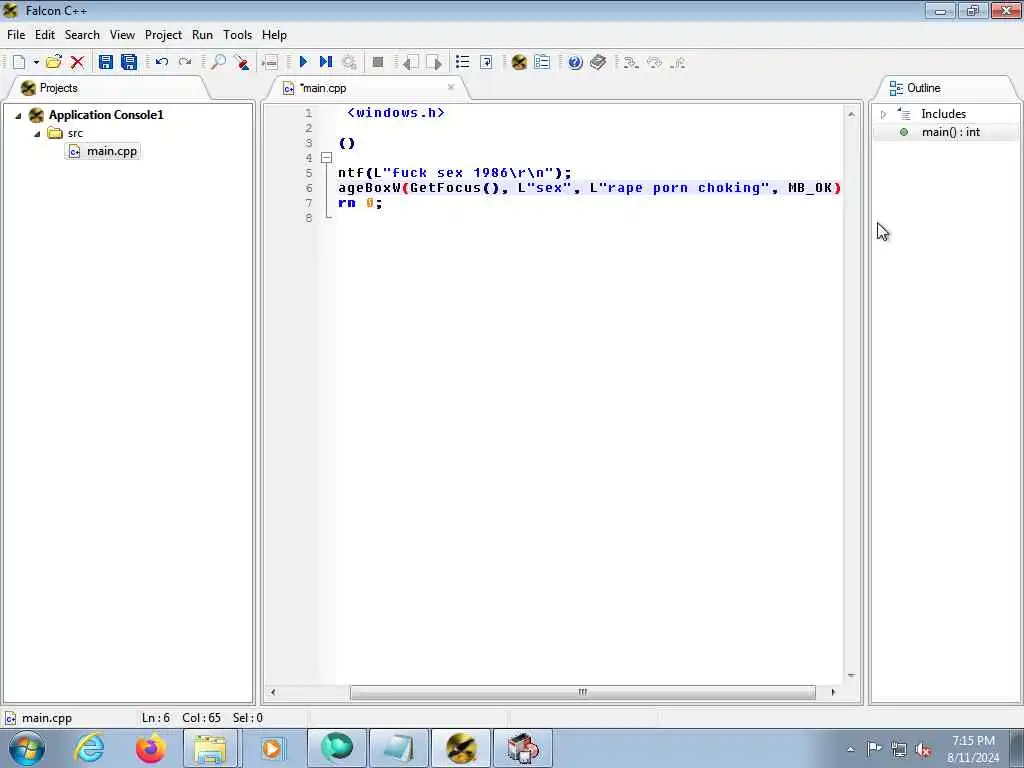This screenshot has height=768, width=1024.
Task: Click the books documentation icon
Action: [x=598, y=62]
